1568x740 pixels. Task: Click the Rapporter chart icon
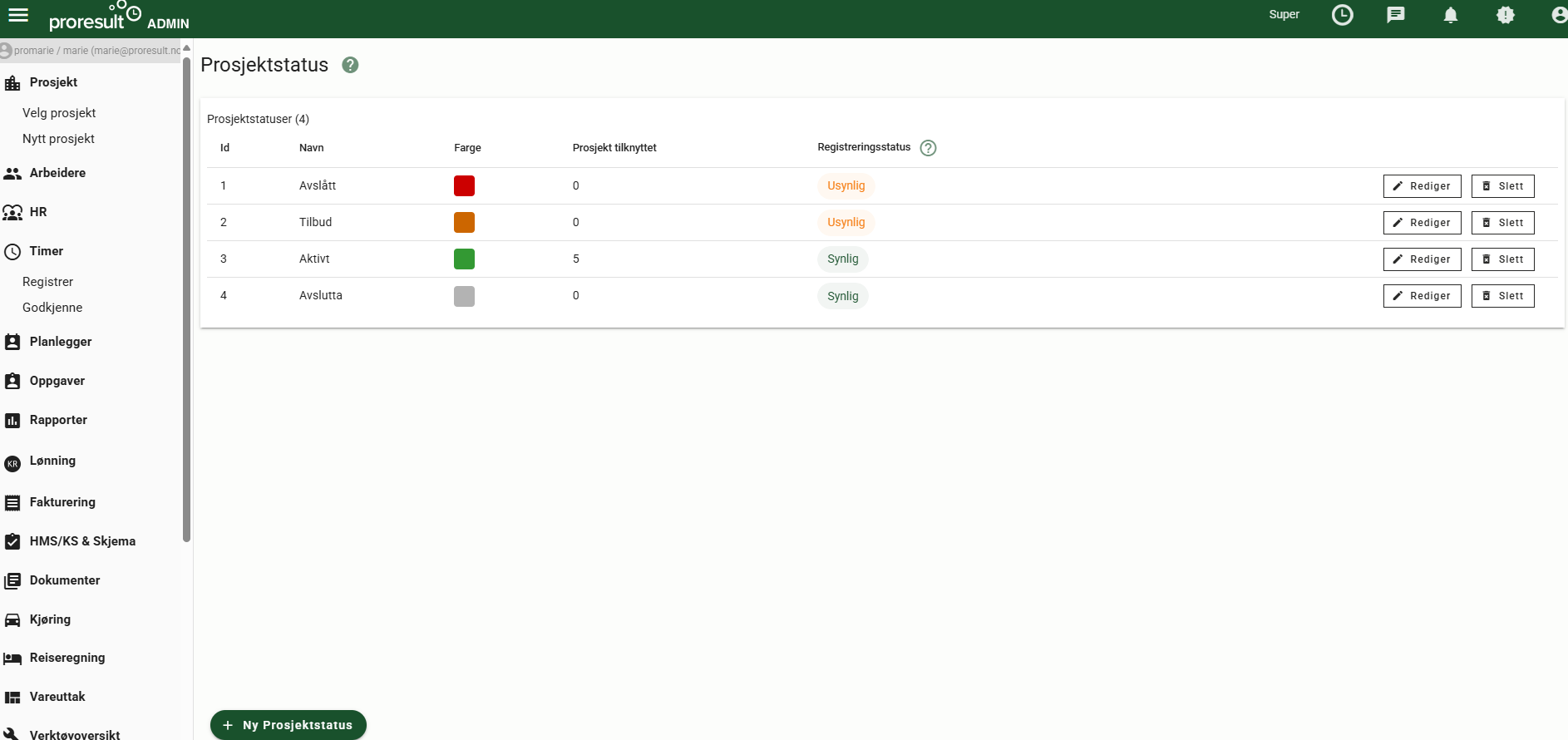[12, 420]
